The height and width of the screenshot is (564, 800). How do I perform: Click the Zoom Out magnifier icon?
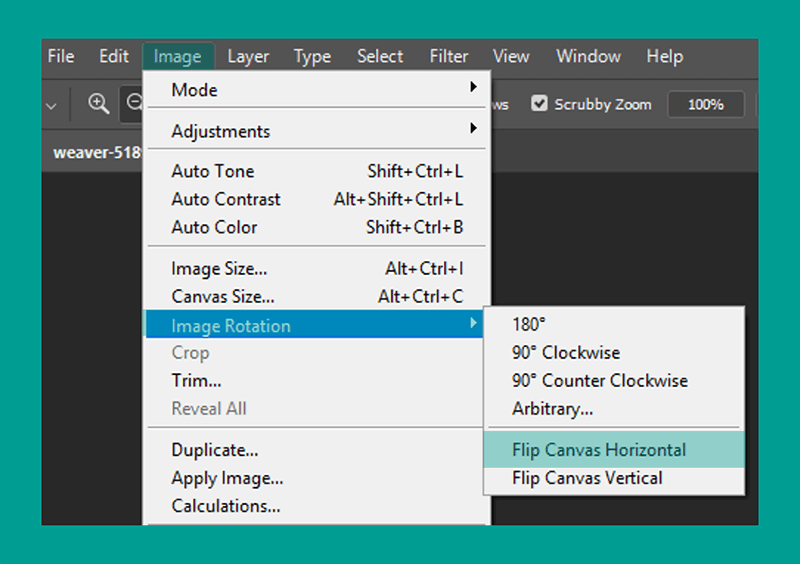[134, 104]
